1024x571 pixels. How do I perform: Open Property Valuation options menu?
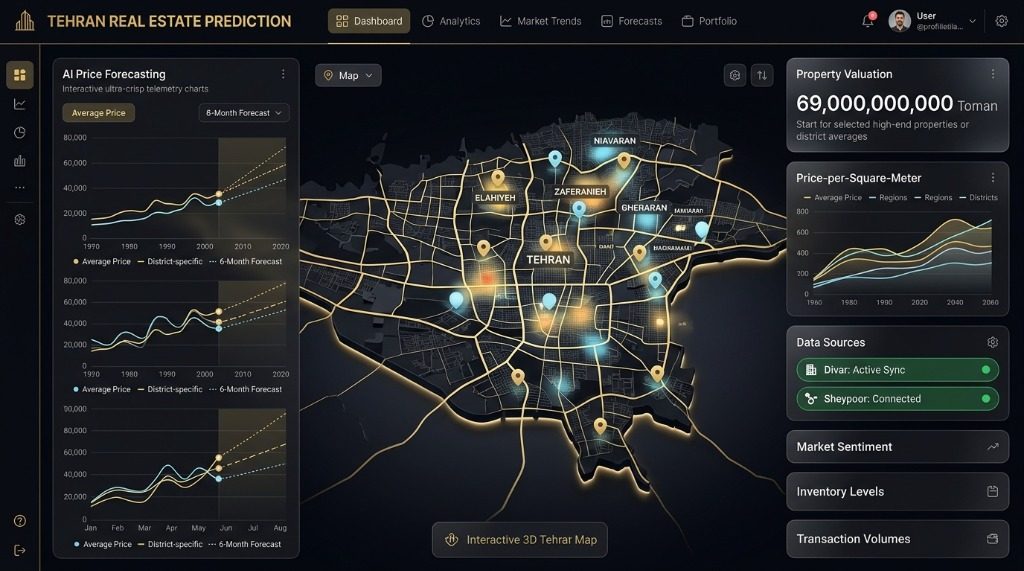[993, 74]
